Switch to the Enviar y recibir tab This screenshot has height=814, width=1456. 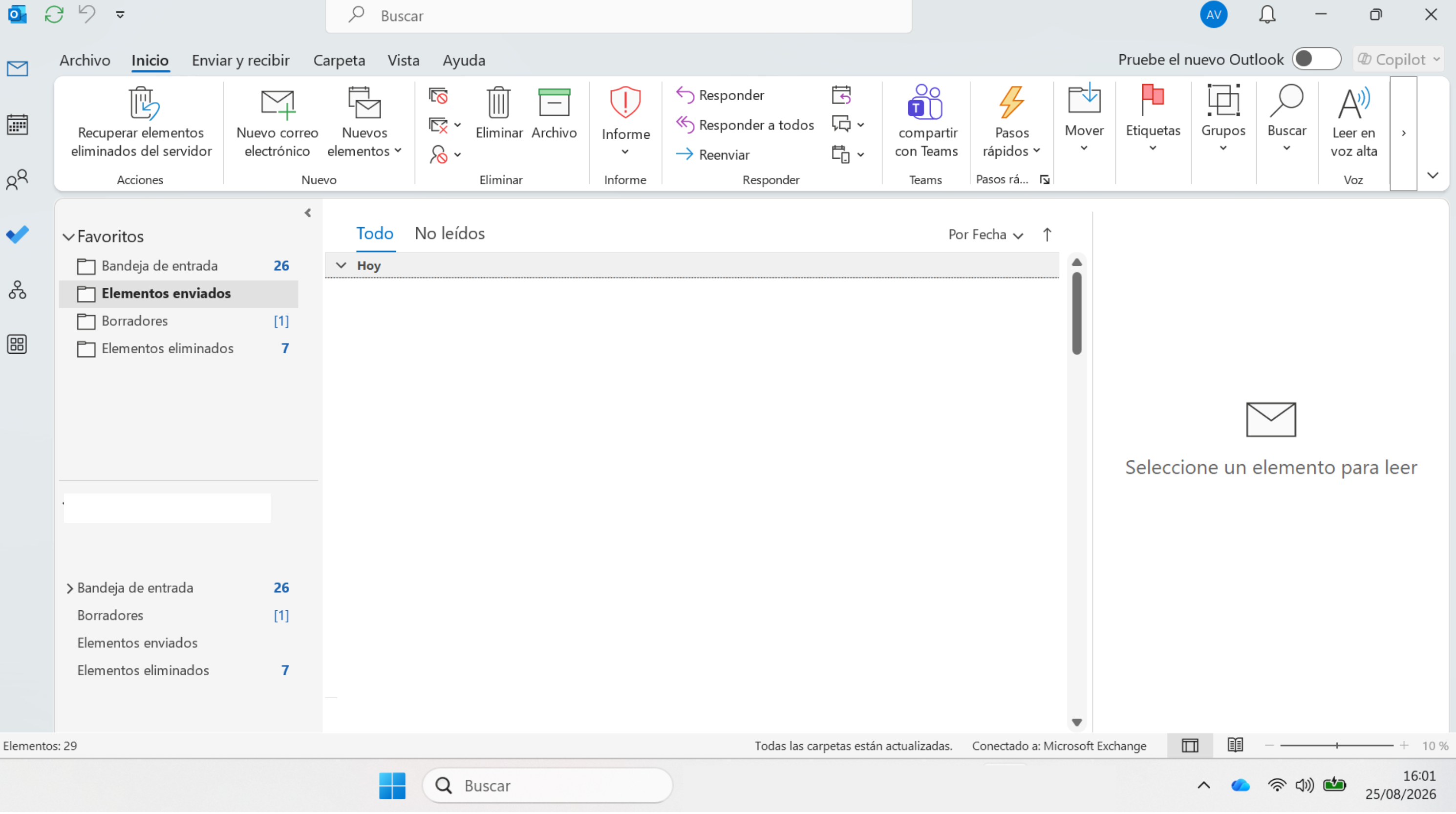point(240,60)
